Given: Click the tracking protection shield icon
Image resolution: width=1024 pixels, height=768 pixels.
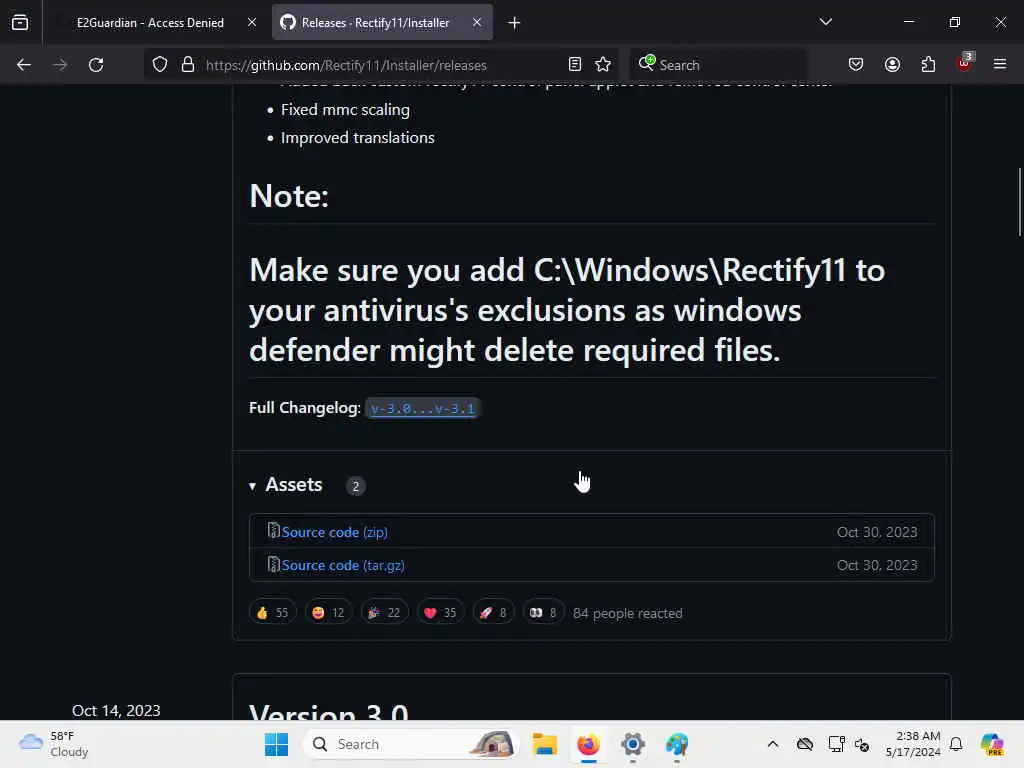Looking at the screenshot, I should [160, 65].
